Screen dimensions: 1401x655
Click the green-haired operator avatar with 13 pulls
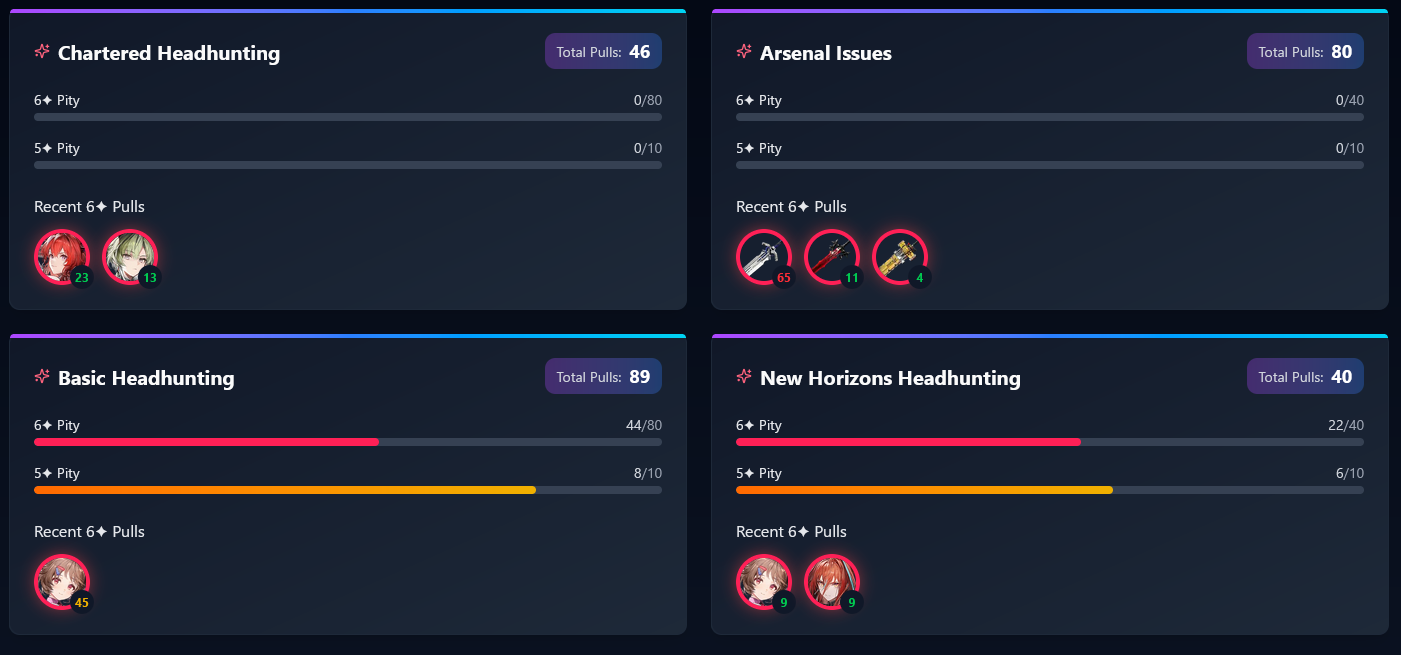[130, 257]
